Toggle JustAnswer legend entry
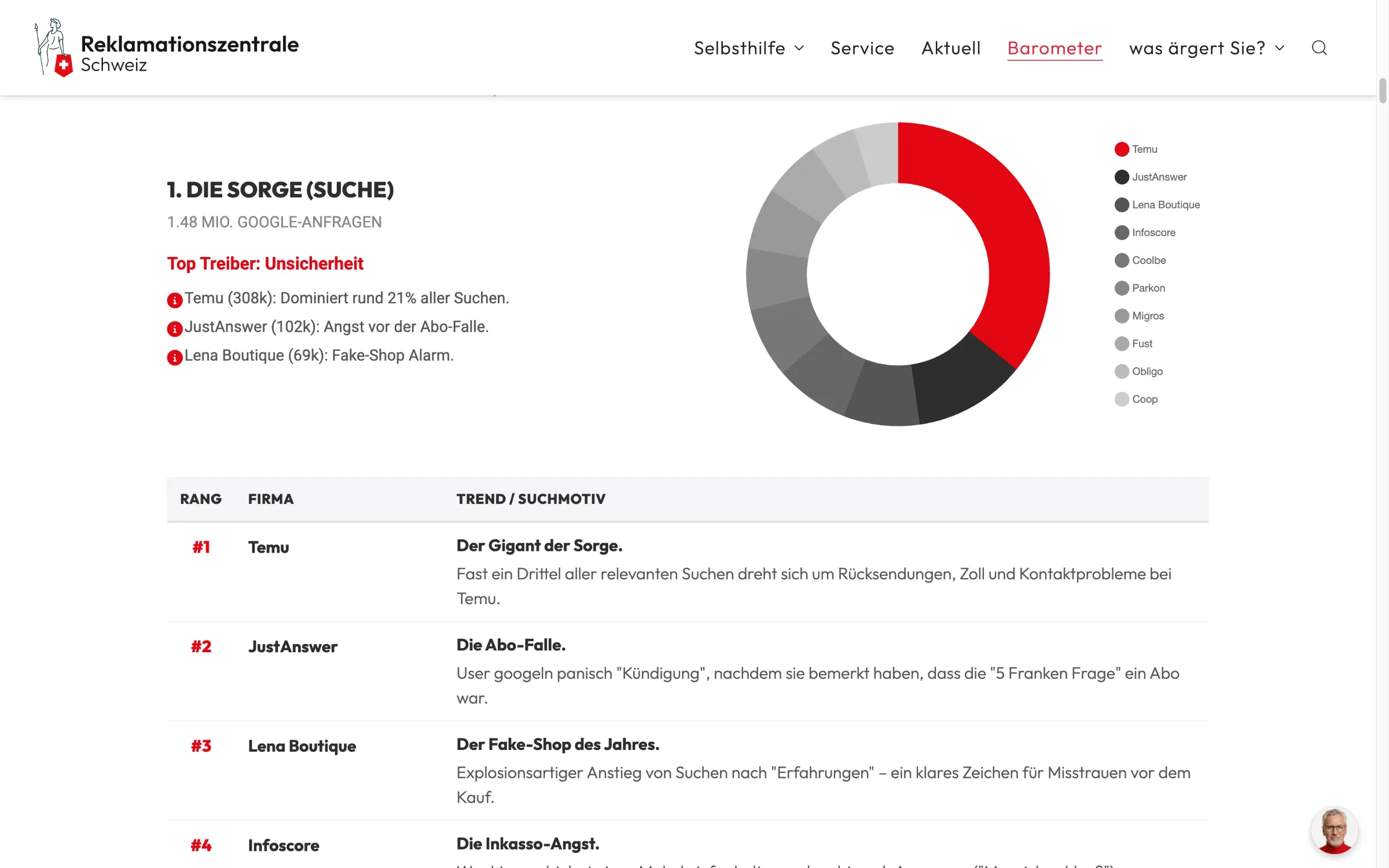The width and height of the screenshot is (1389, 868). pyautogui.click(x=1151, y=177)
